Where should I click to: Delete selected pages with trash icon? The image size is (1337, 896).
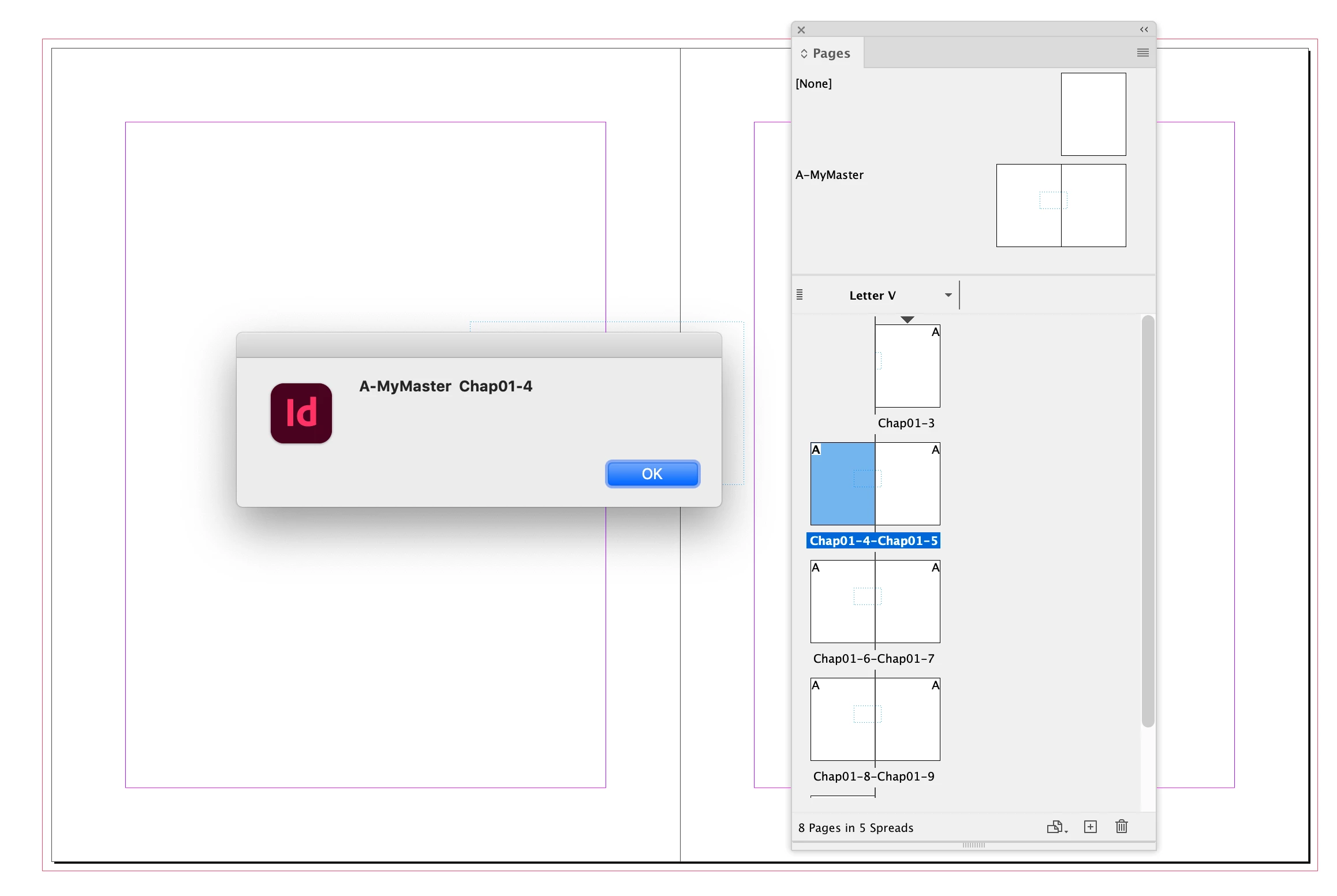coord(1121,827)
